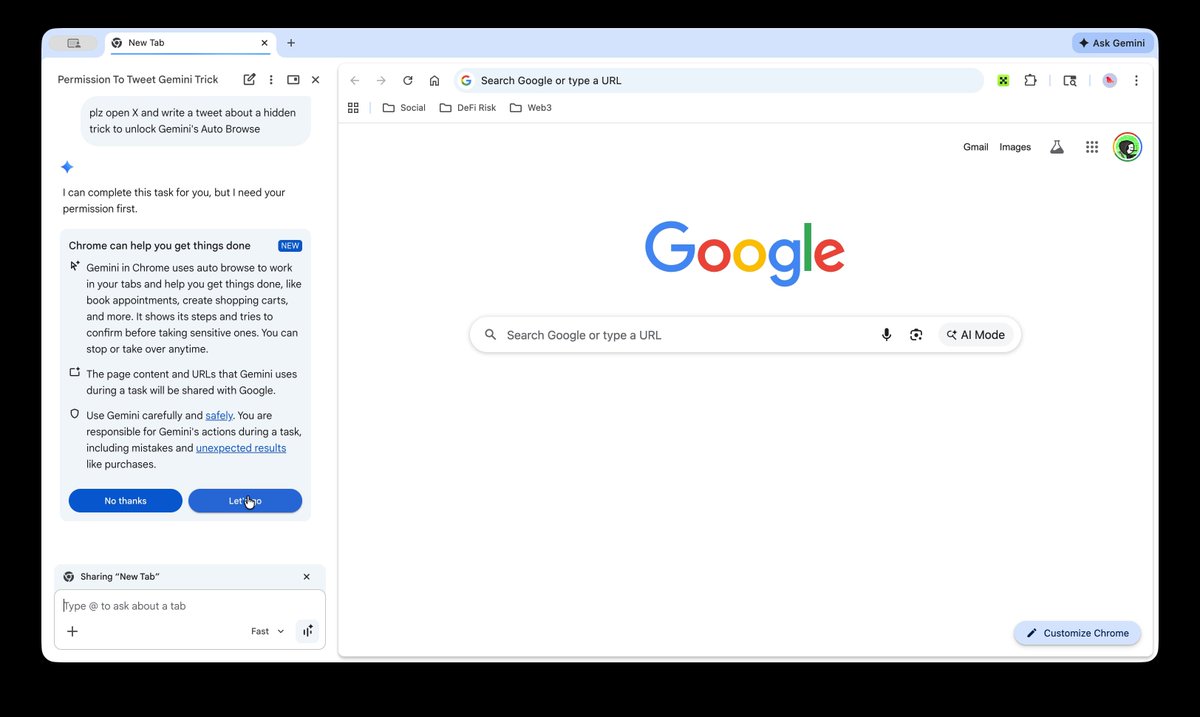This screenshot has width=1200, height=717.
Task: Click the Google logo
Action: (745, 253)
